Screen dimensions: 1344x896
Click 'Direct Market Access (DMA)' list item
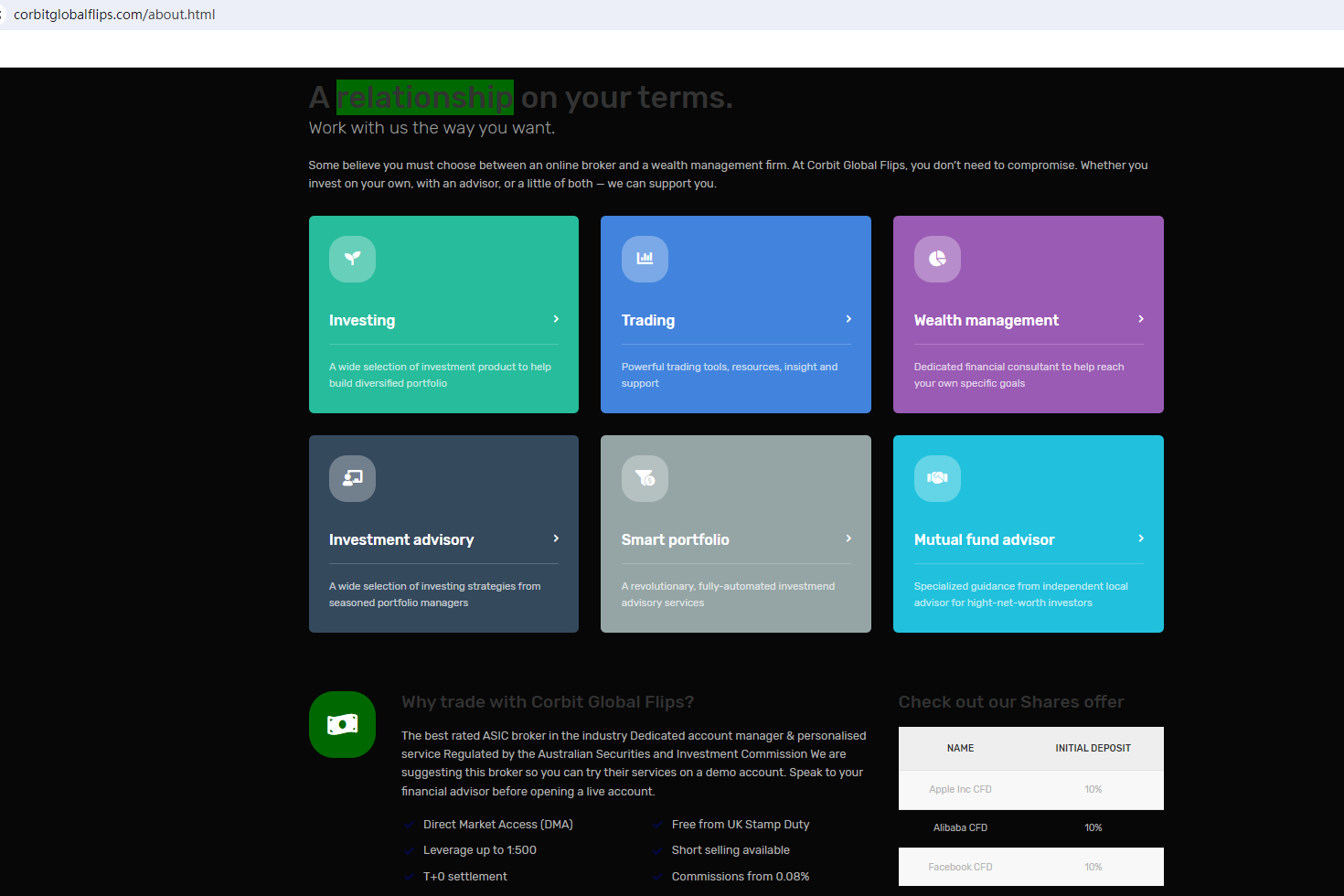coord(498,825)
